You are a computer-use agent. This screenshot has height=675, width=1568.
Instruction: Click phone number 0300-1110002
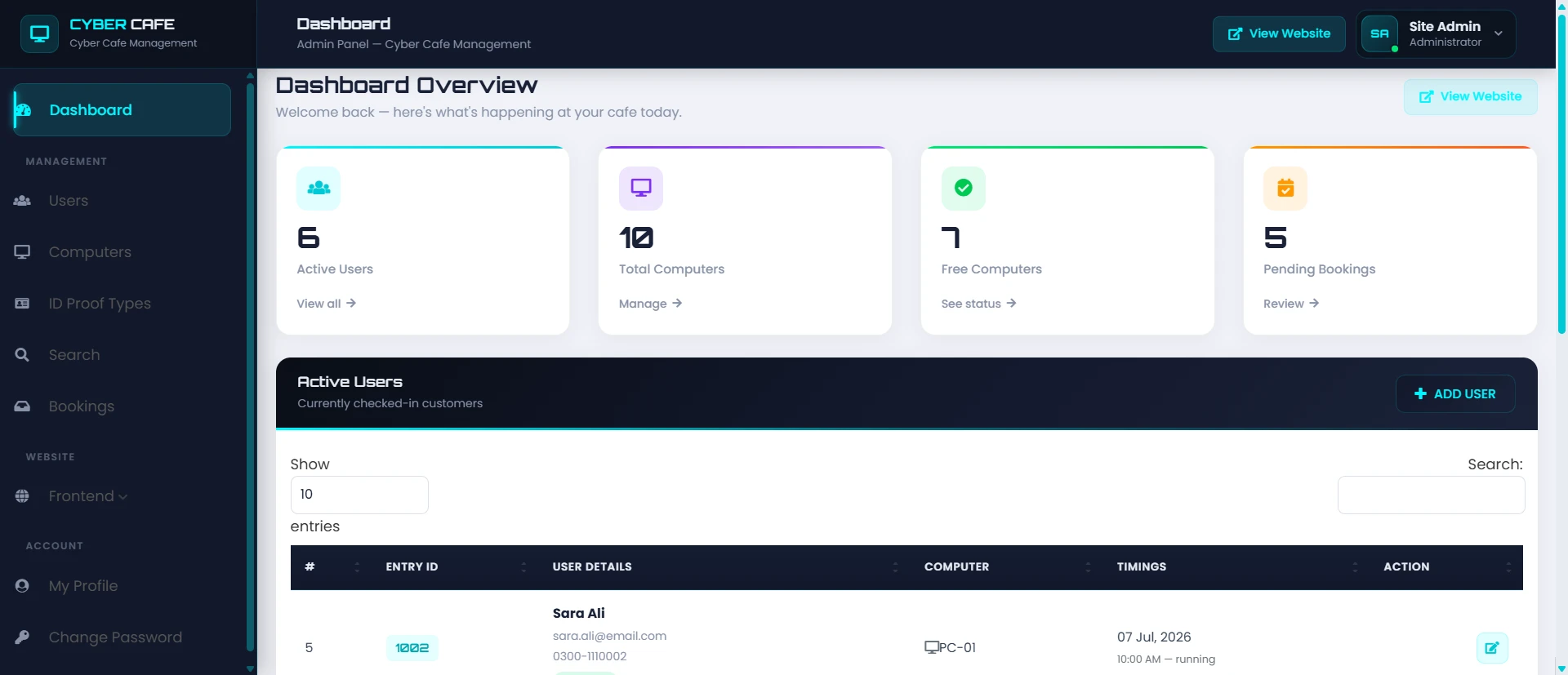[x=590, y=656]
